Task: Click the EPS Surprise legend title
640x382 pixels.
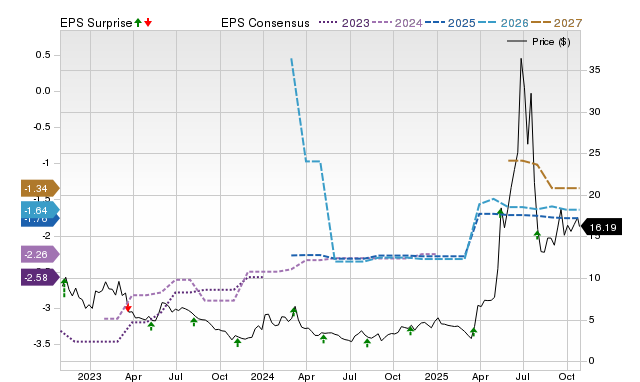Action: pos(96,23)
